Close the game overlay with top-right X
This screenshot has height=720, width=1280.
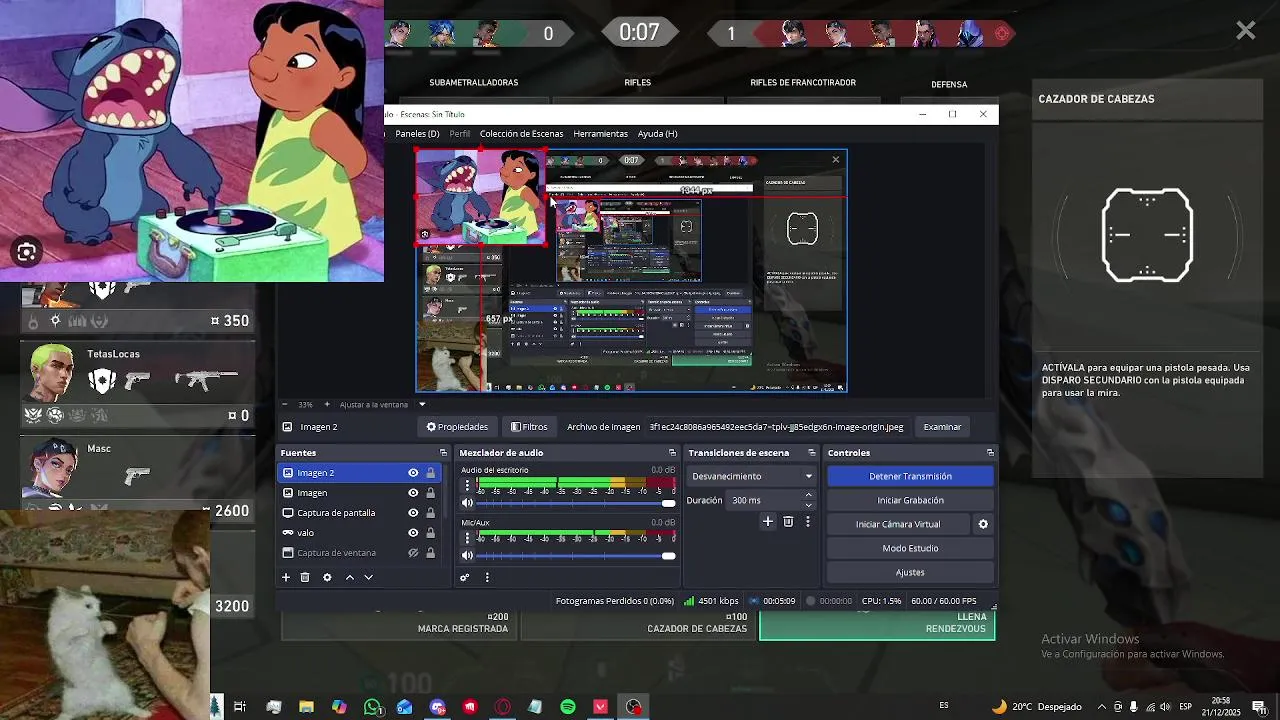coord(1245,31)
